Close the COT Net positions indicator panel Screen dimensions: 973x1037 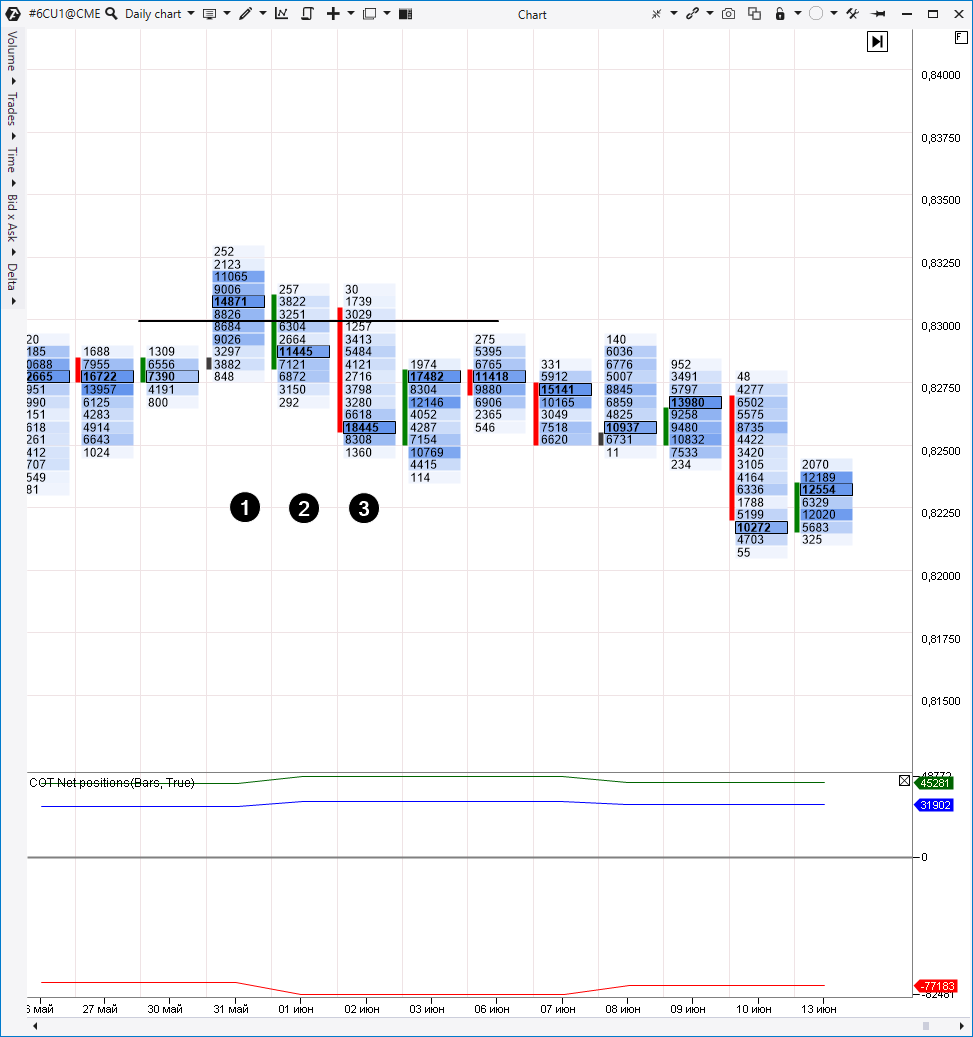point(905,780)
